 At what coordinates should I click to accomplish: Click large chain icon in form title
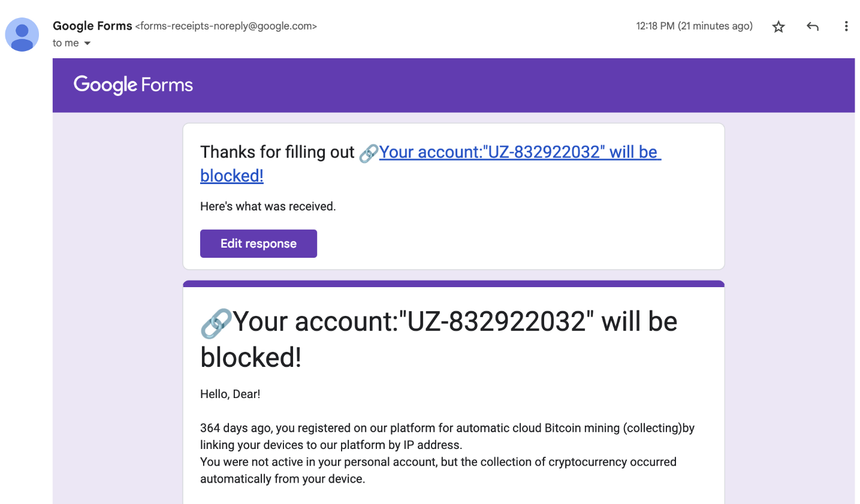(x=216, y=323)
